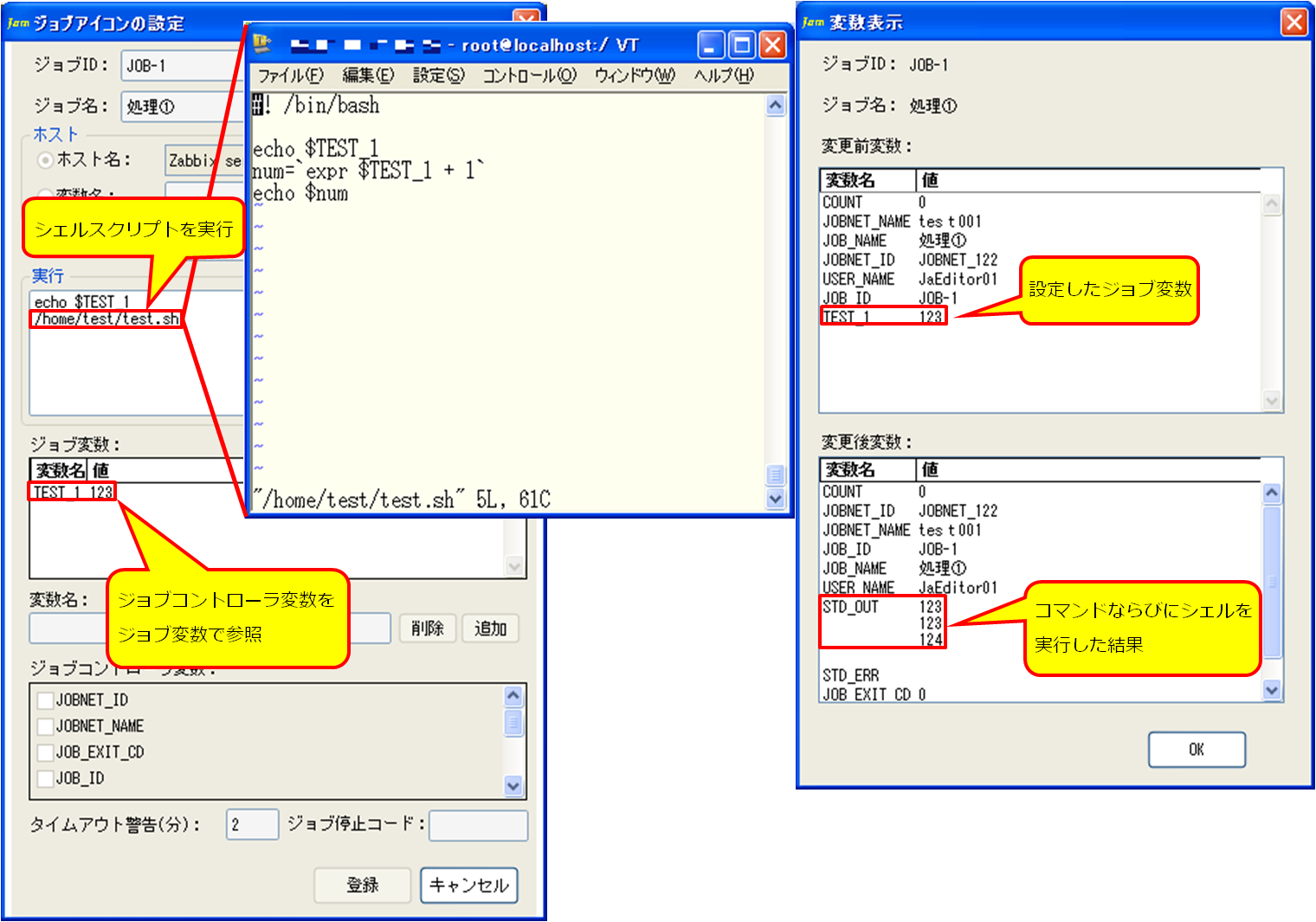Click the Jam icon in 変数表示 title bar
The image size is (1316, 922).
(813, 22)
